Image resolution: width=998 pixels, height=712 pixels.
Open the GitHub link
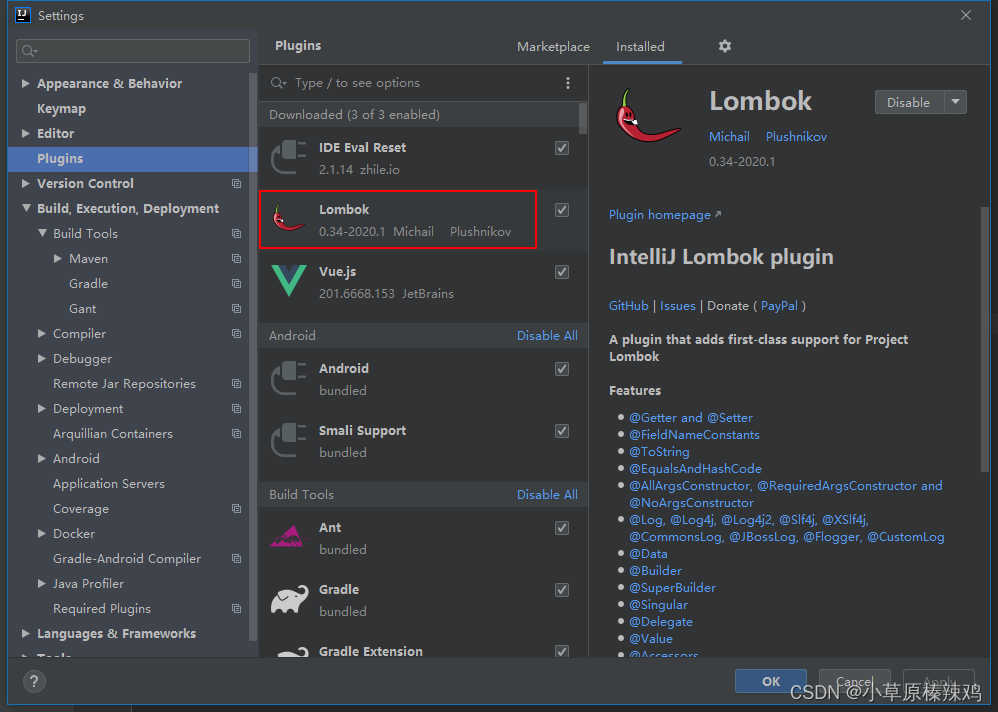tap(628, 306)
